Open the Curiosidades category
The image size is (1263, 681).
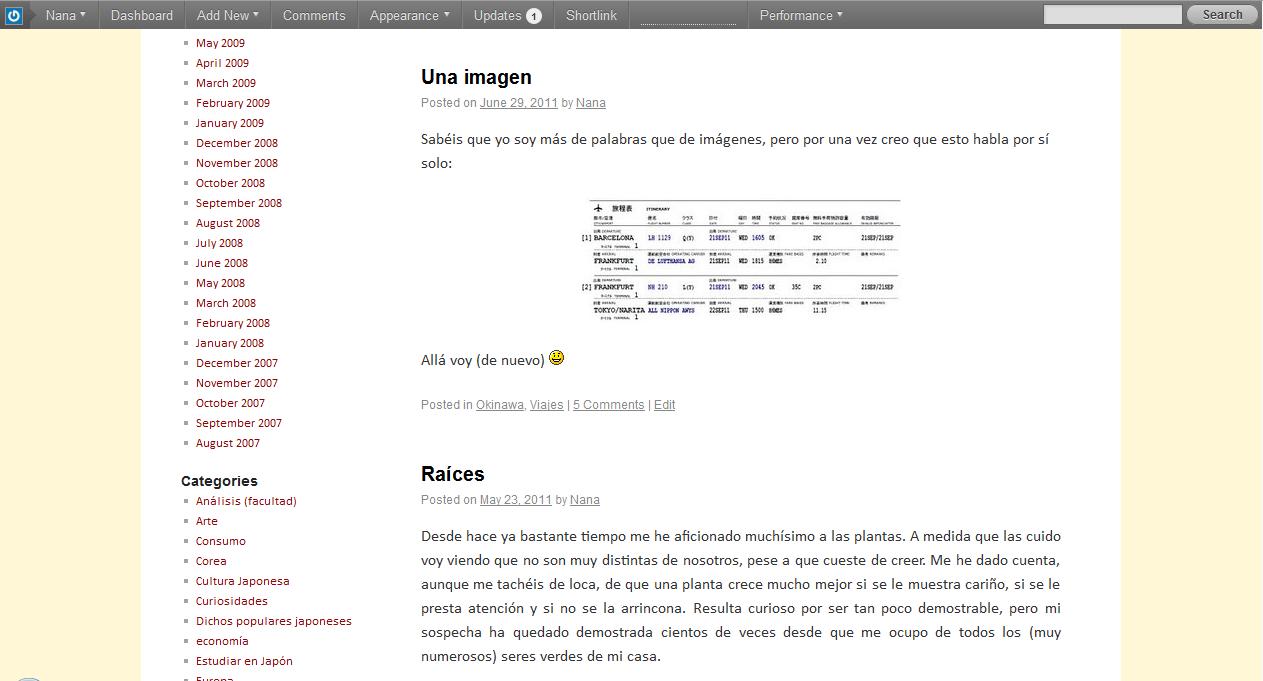click(232, 601)
